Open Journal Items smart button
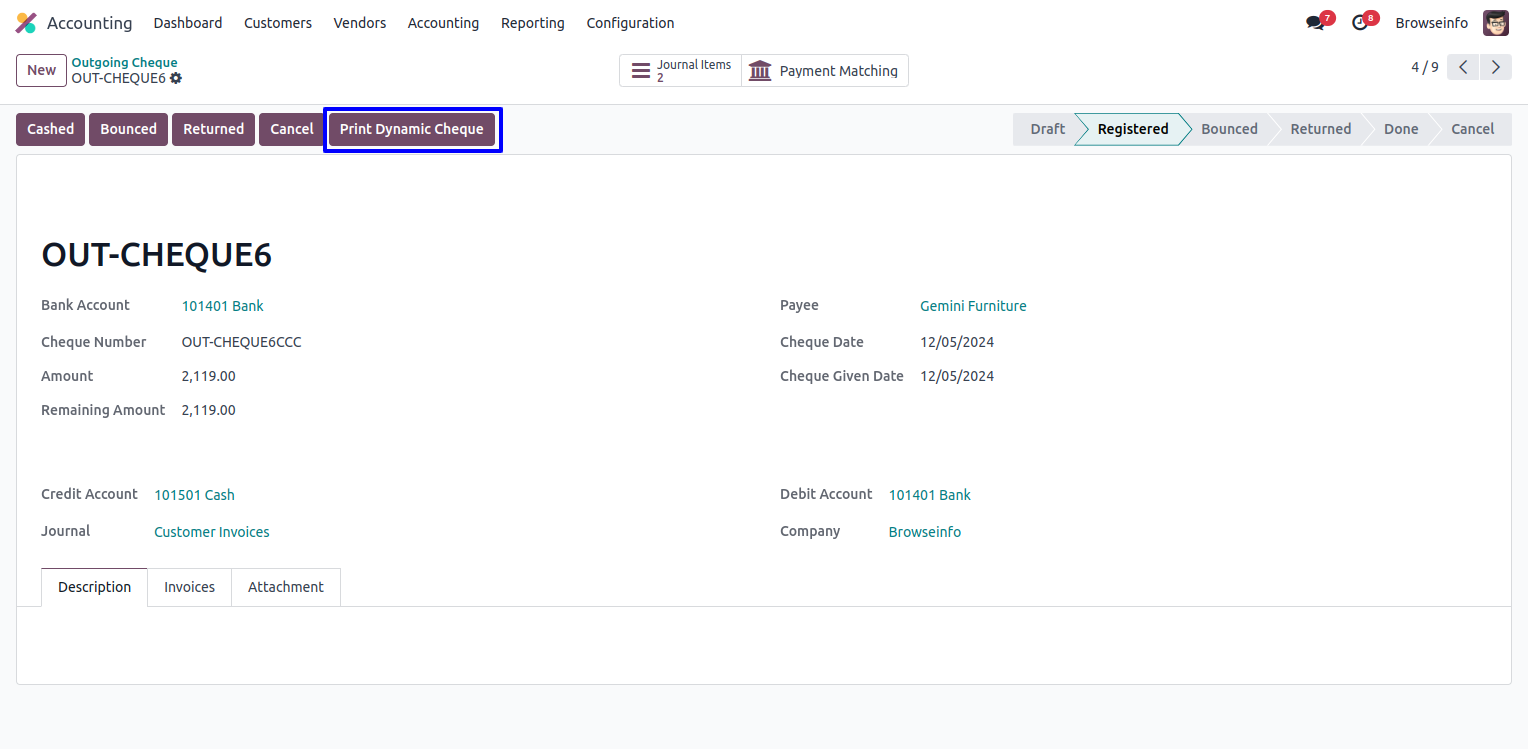This screenshot has height=749, width=1528. click(x=681, y=71)
